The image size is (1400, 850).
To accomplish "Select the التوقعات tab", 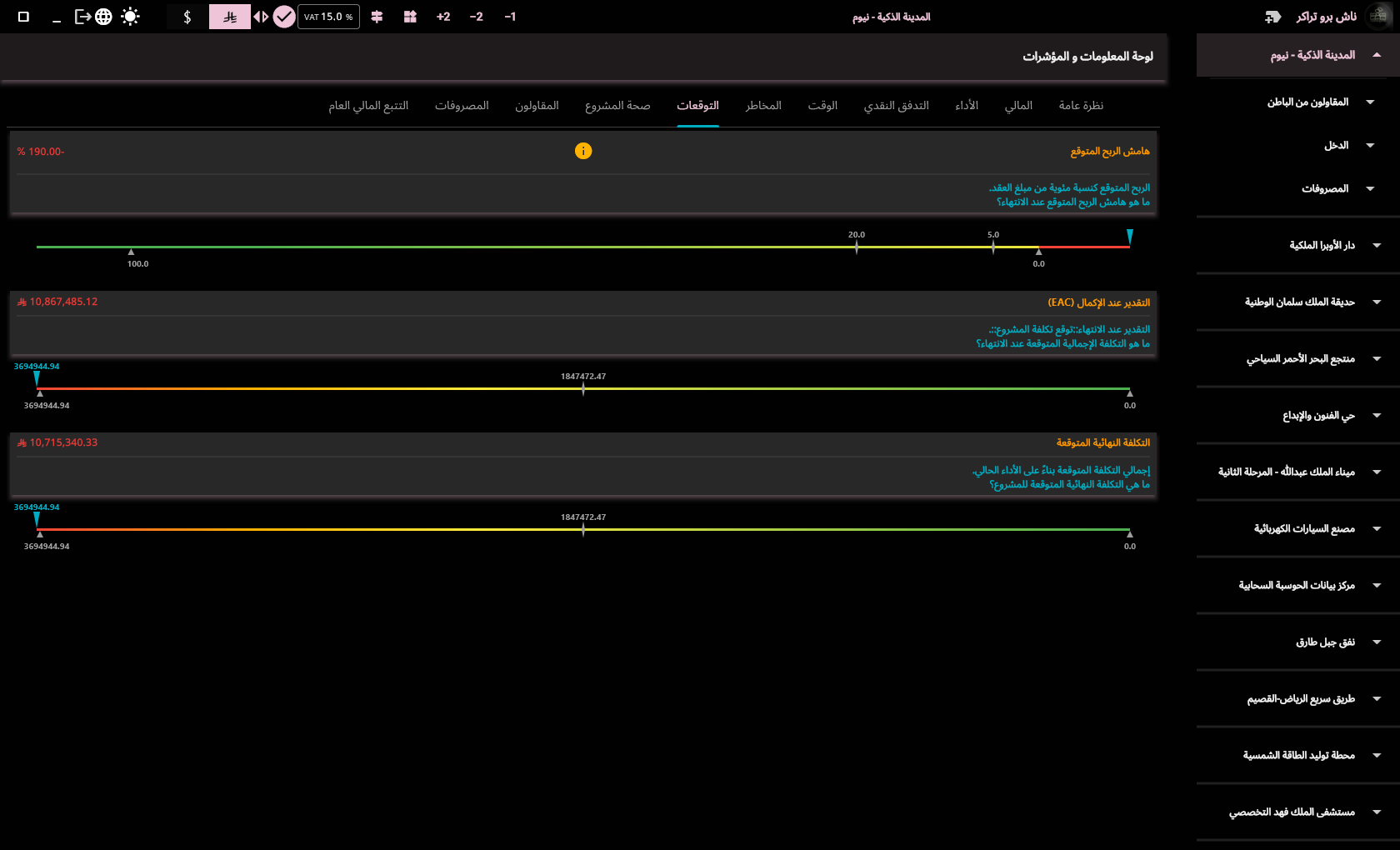I will (697, 106).
